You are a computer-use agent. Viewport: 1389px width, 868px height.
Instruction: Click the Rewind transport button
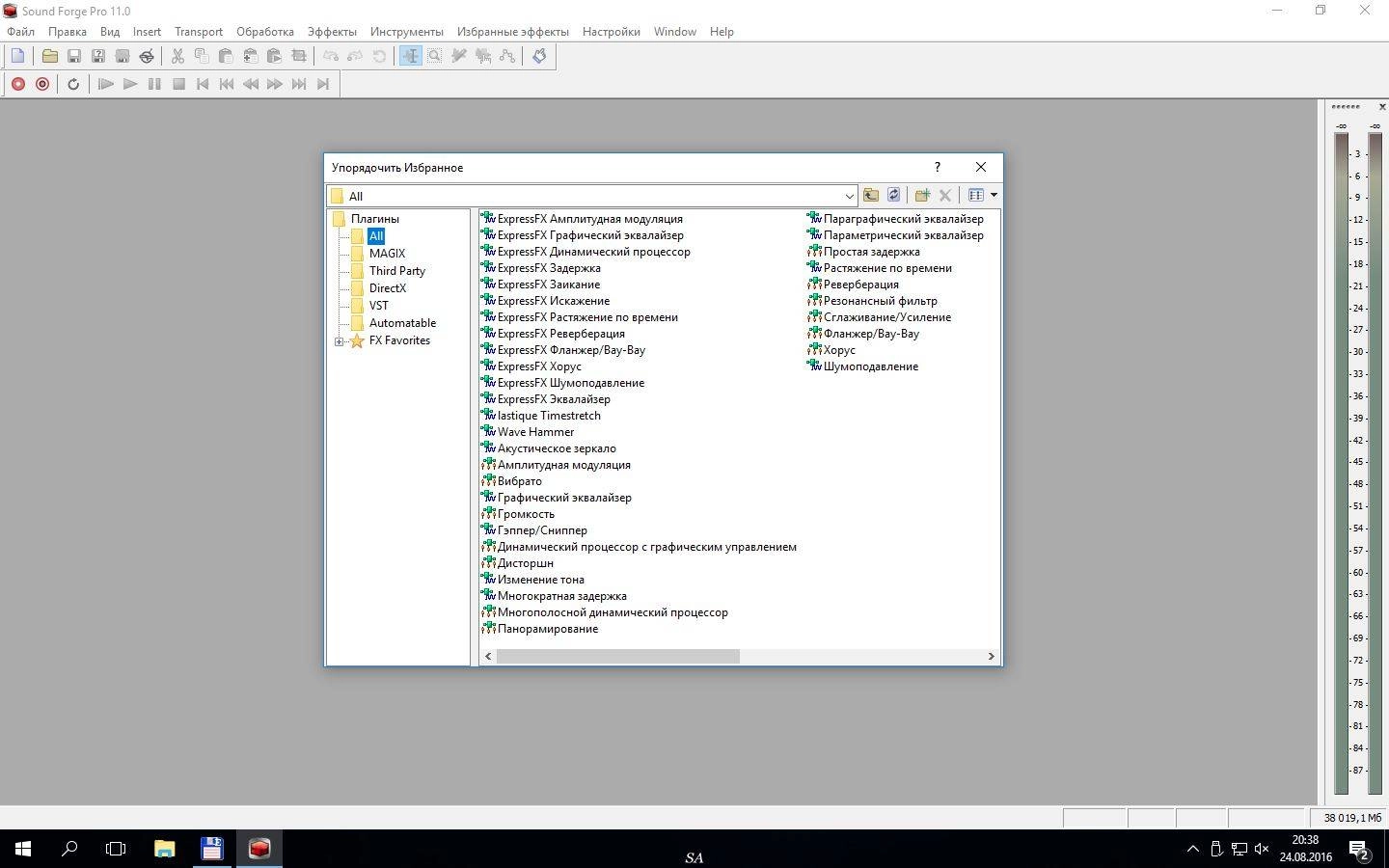(x=251, y=84)
